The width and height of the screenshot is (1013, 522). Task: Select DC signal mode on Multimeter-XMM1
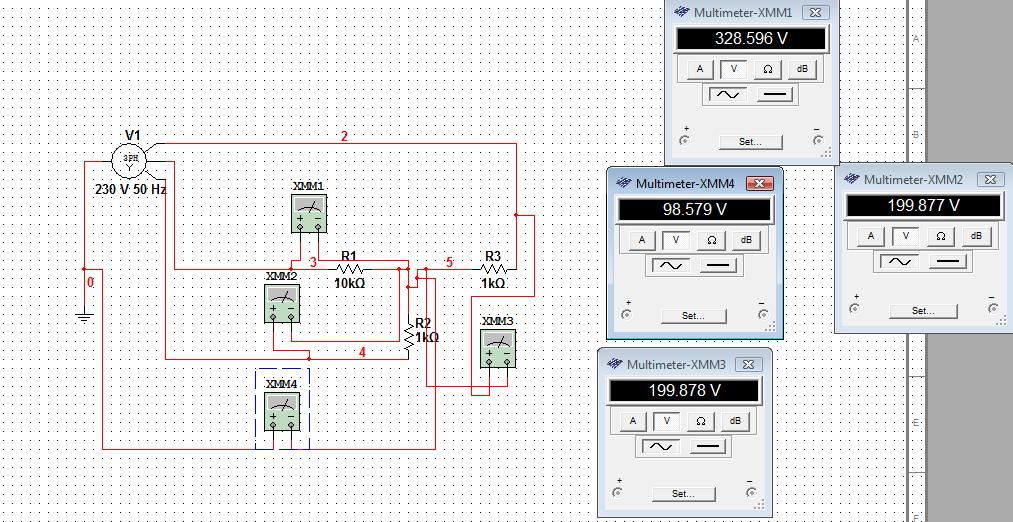pos(775,95)
